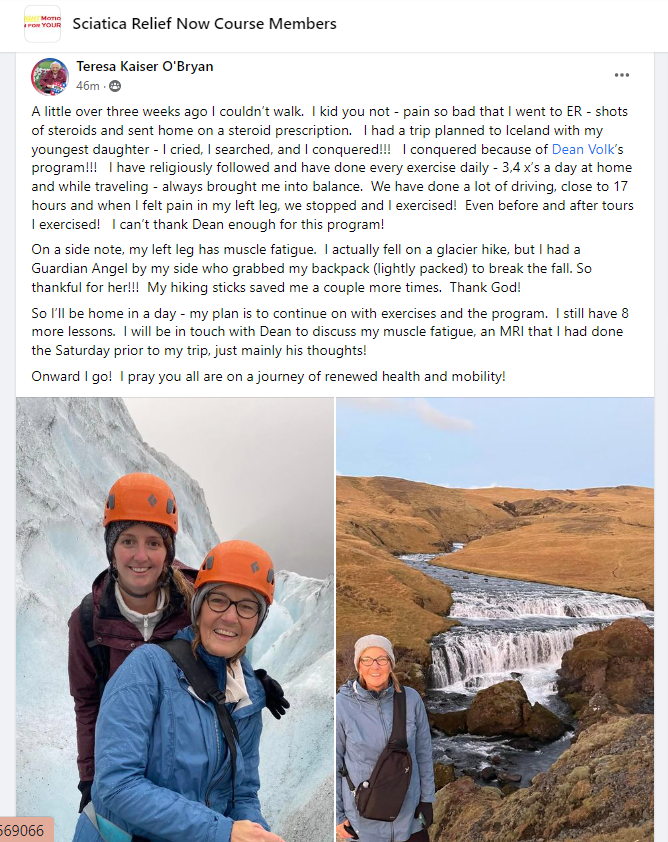The height and width of the screenshot is (842, 668).
Task: Expand the post options via three-dot control
Action: [x=622, y=74]
